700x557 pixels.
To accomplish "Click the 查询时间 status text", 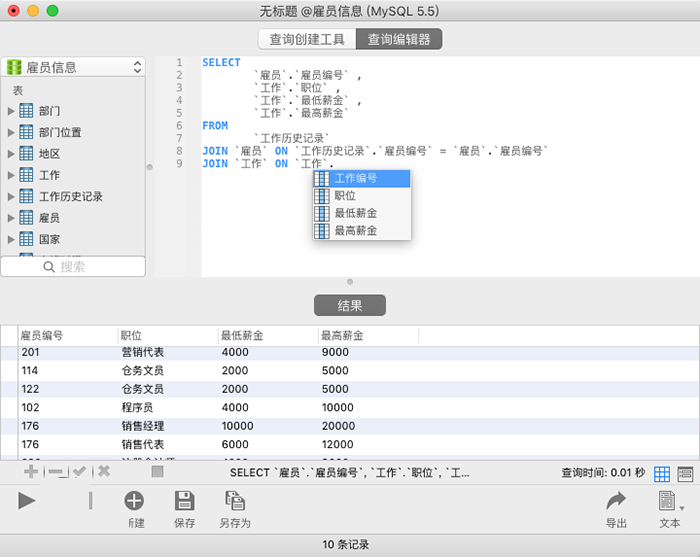I will (603, 473).
